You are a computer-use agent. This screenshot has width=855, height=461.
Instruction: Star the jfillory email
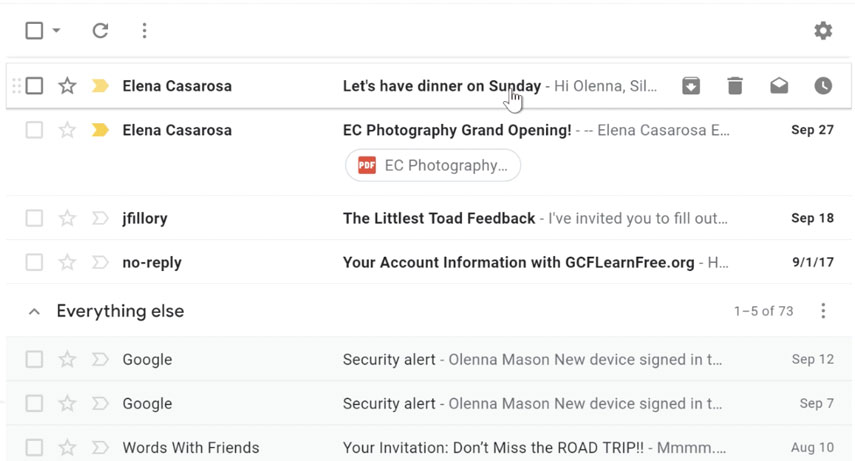(x=67, y=218)
